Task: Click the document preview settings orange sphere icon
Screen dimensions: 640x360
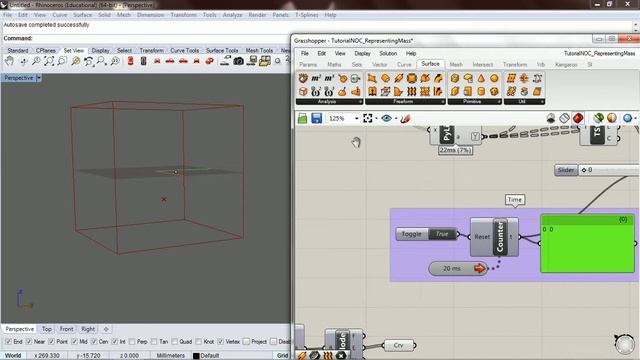Action: (x=612, y=118)
